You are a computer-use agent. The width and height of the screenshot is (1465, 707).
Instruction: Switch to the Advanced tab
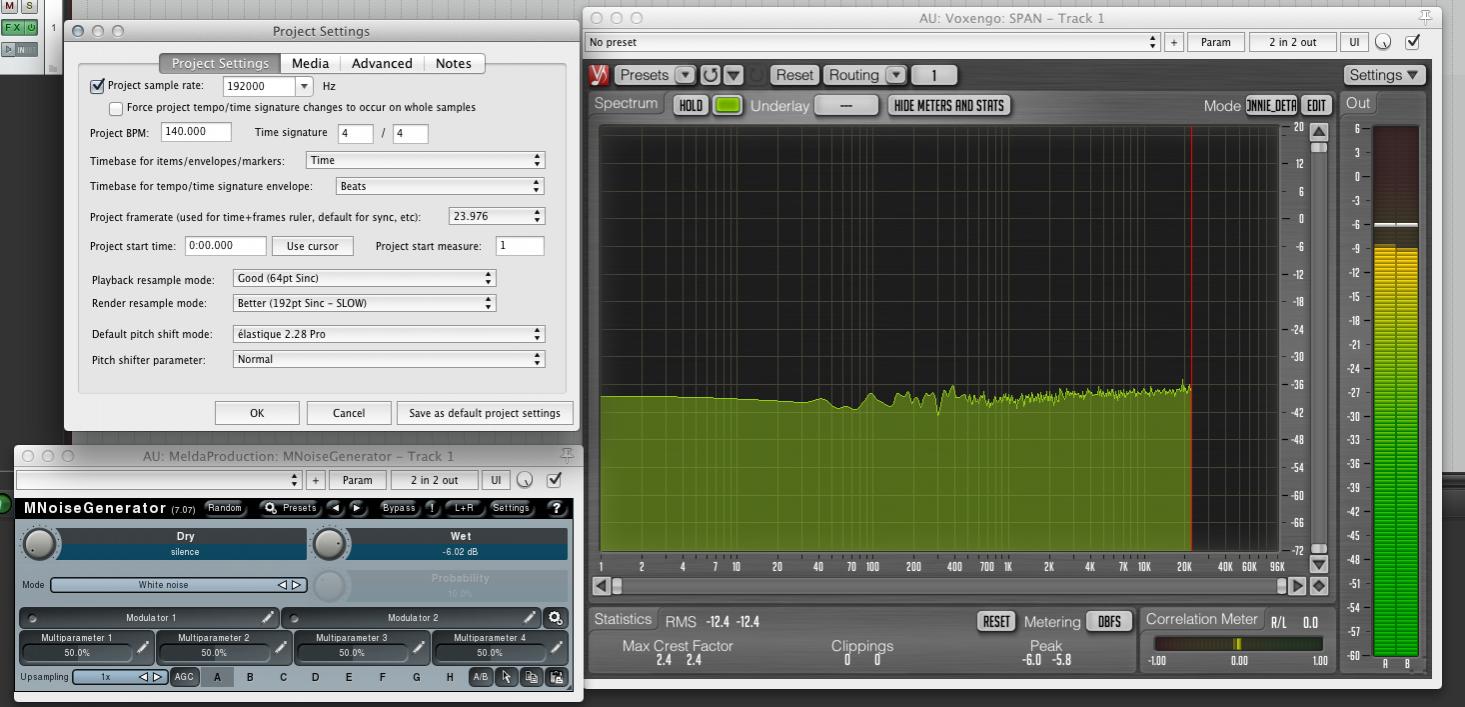tap(382, 63)
